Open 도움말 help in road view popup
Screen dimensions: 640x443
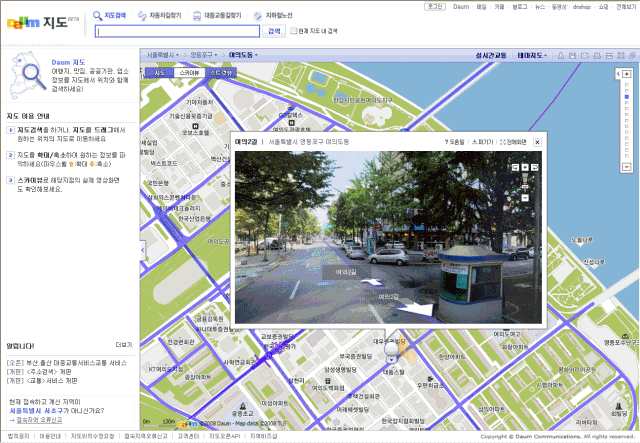tap(454, 142)
